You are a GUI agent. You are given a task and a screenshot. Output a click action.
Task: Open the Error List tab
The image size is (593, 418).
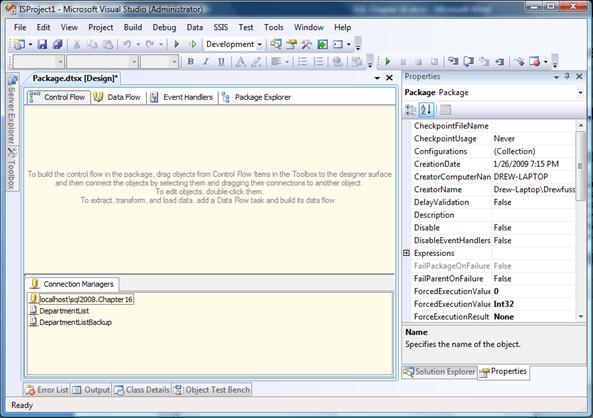(x=47, y=390)
